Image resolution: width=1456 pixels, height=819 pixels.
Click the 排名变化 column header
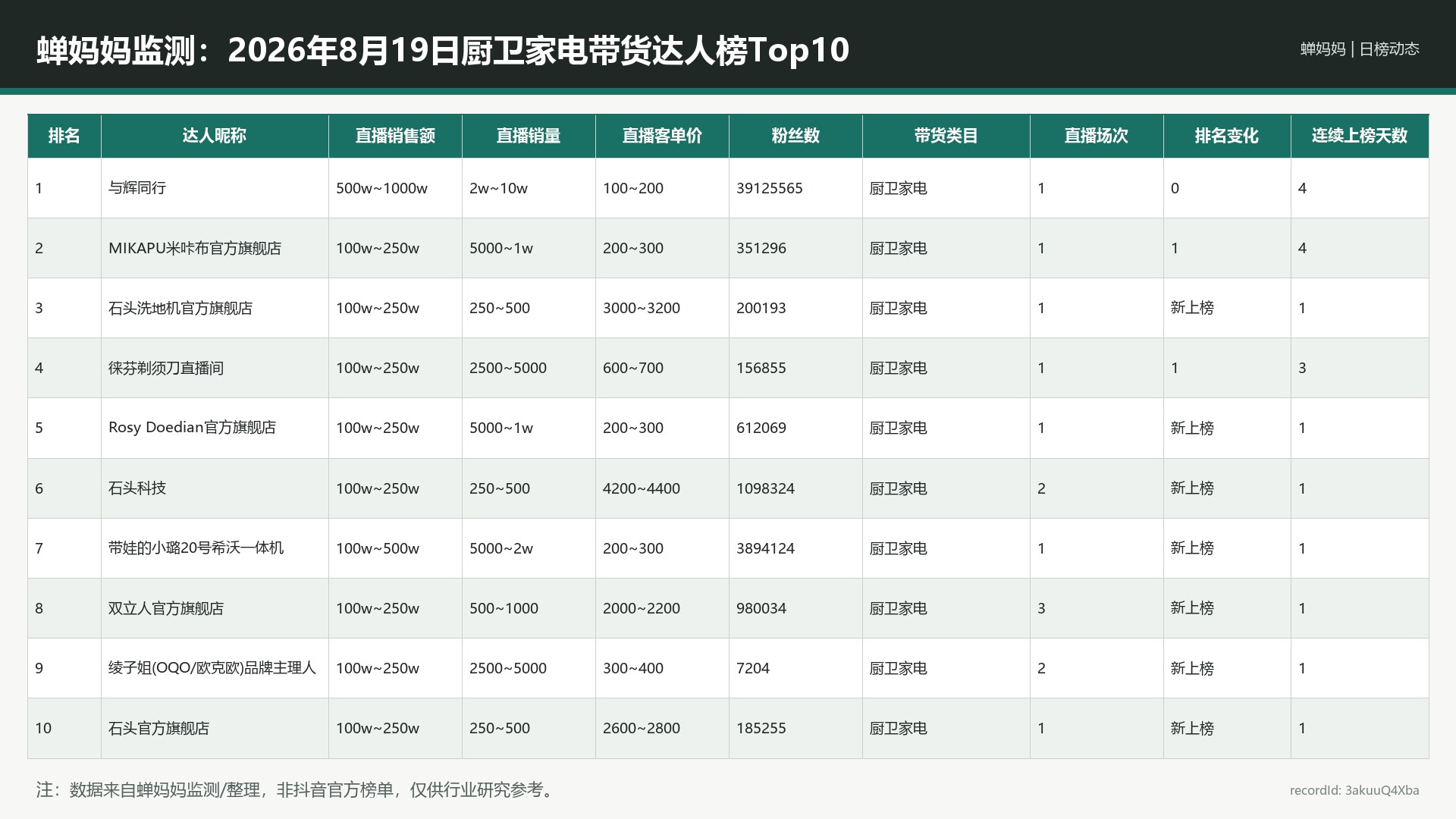[1227, 136]
